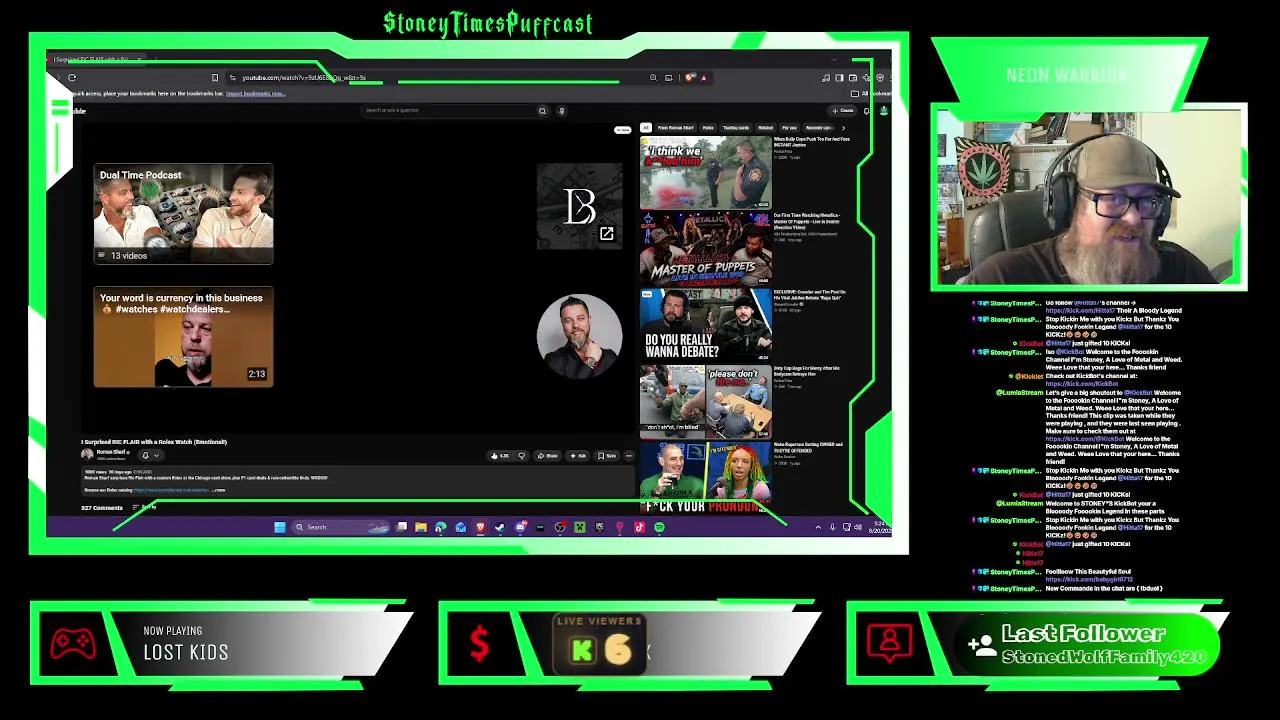1280x720 pixels.
Task: Click the round channel avatar end card
Action: coord(579,336)
